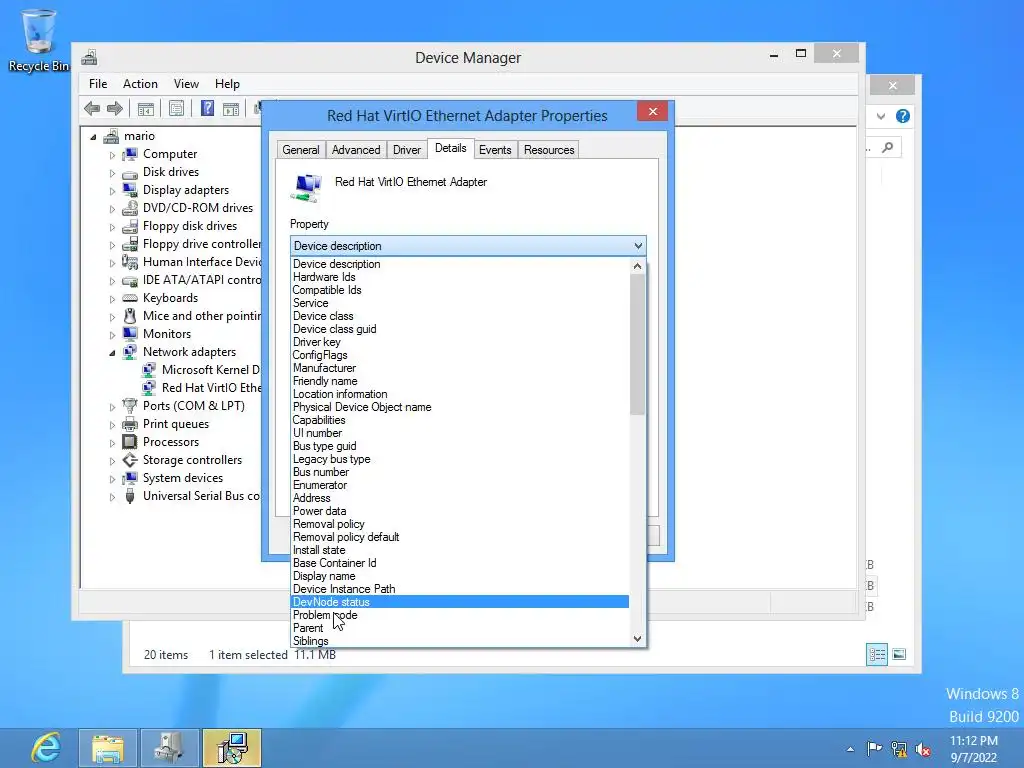The image size is (1024, 768).
Task: Choose Siblings in property list
Action: (460, 641)
